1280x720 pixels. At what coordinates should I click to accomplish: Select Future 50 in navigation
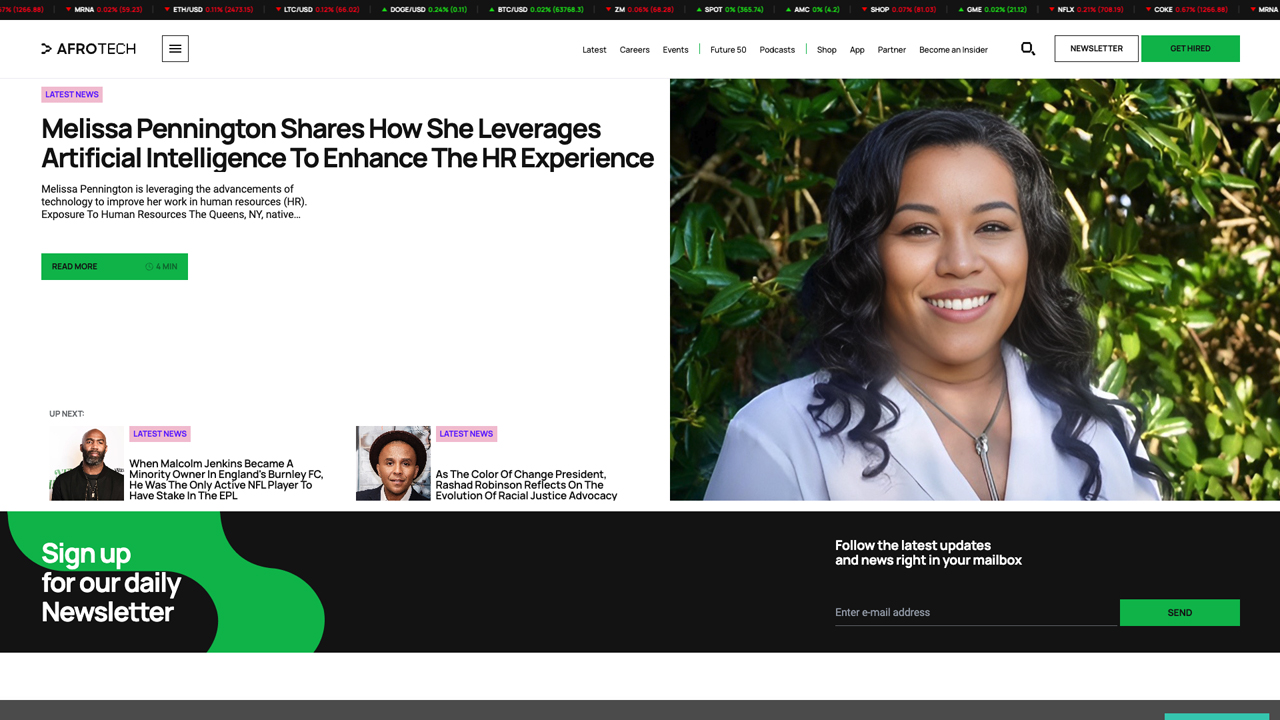coord(728,50)
